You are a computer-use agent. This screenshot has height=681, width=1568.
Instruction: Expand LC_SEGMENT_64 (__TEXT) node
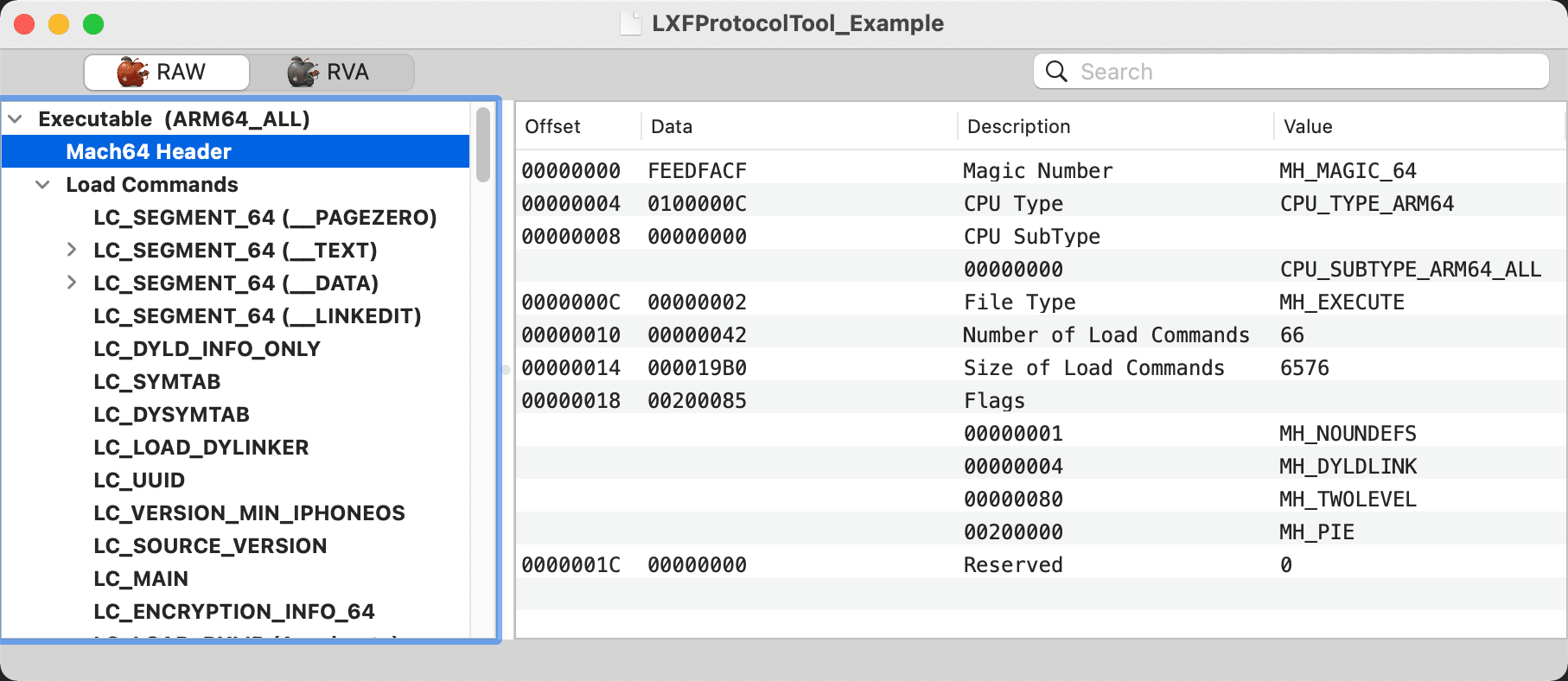pos(72,250)
